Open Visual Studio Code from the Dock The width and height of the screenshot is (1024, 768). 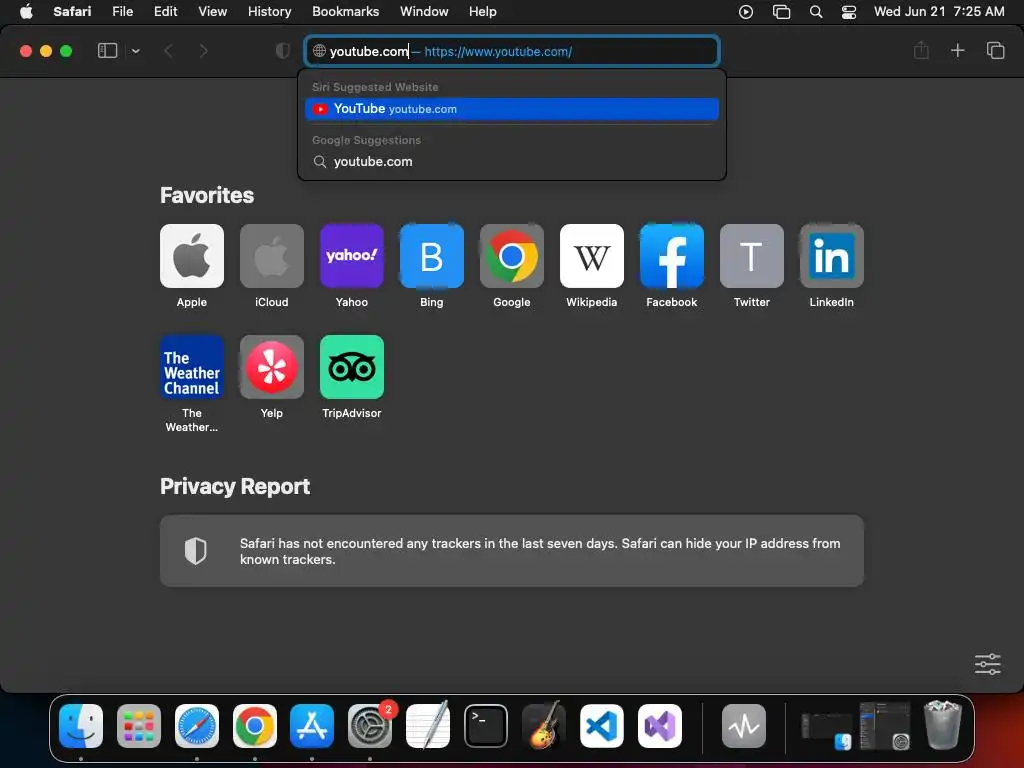601,726
